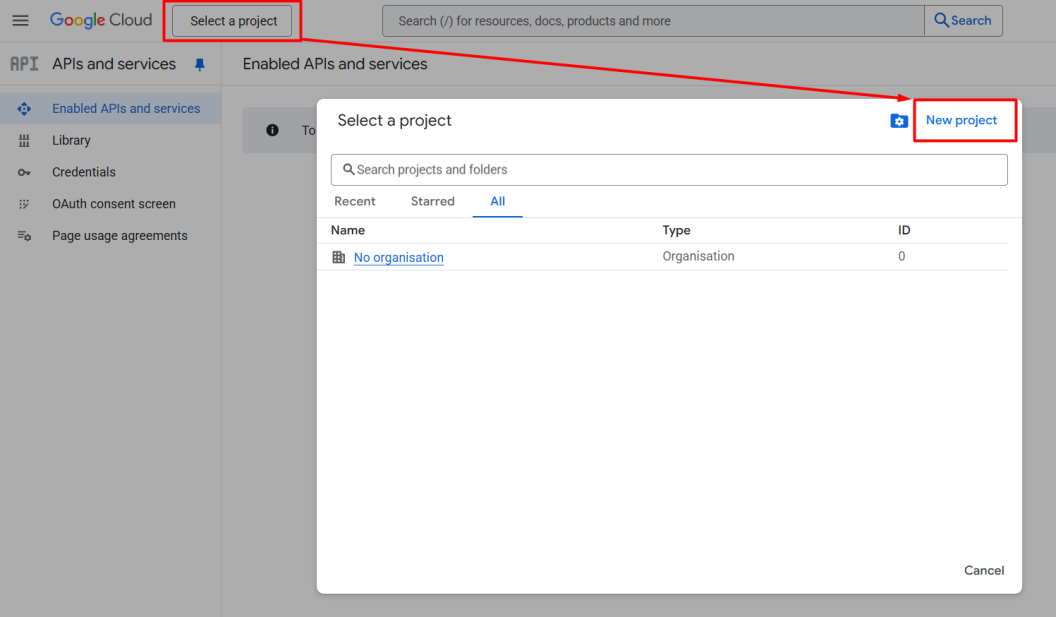This screenshot has width=1056, height=617.
Task: Click the OAuth consent screen icon
Action: [x=24, y=203]
